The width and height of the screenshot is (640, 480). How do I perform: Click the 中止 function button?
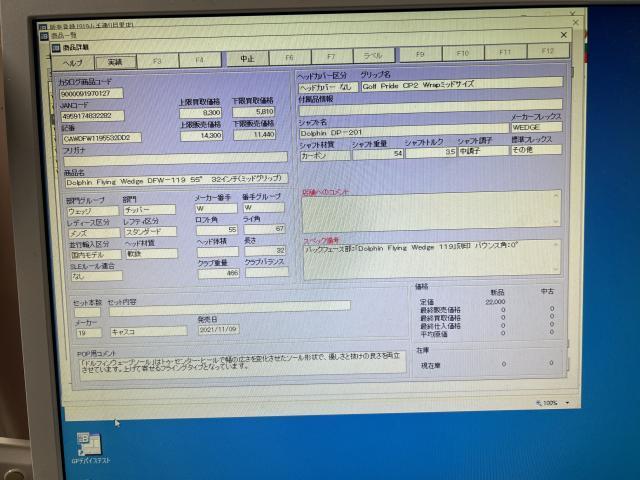coord(247,58)
